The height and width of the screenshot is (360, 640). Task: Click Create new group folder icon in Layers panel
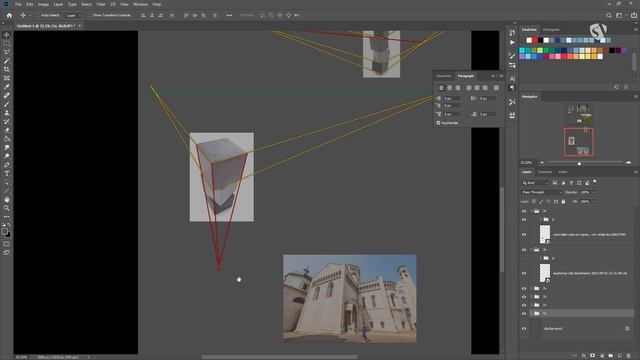[x=611, y=356]
